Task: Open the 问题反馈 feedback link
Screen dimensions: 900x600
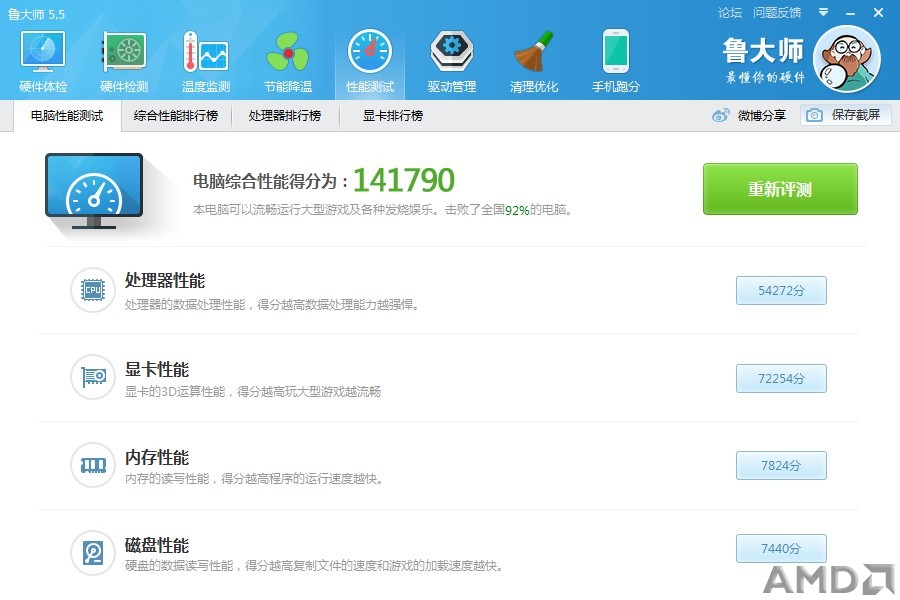Action: click(x=777, y=13)
